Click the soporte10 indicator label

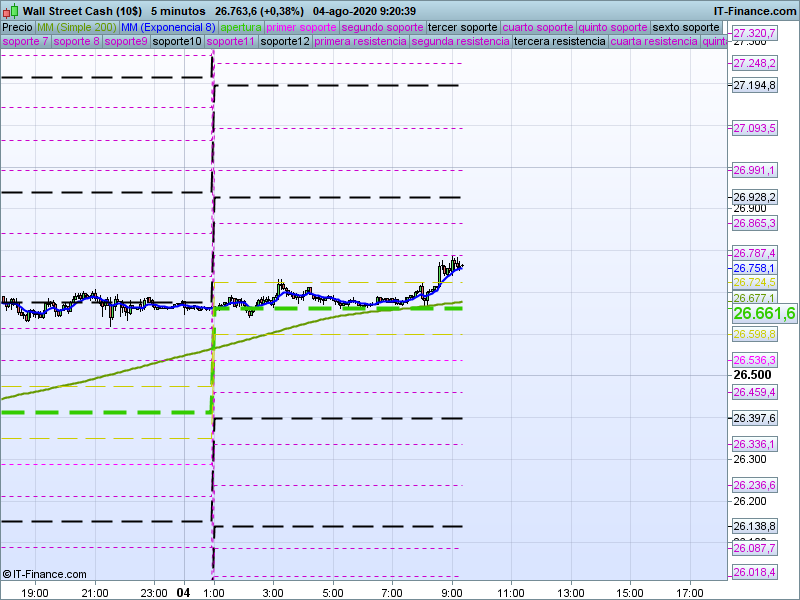point(177,42)
